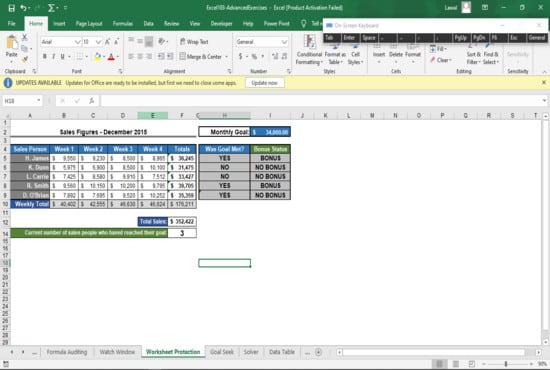
Task: Click the Clear eraser button
Action: pos(441,60)
